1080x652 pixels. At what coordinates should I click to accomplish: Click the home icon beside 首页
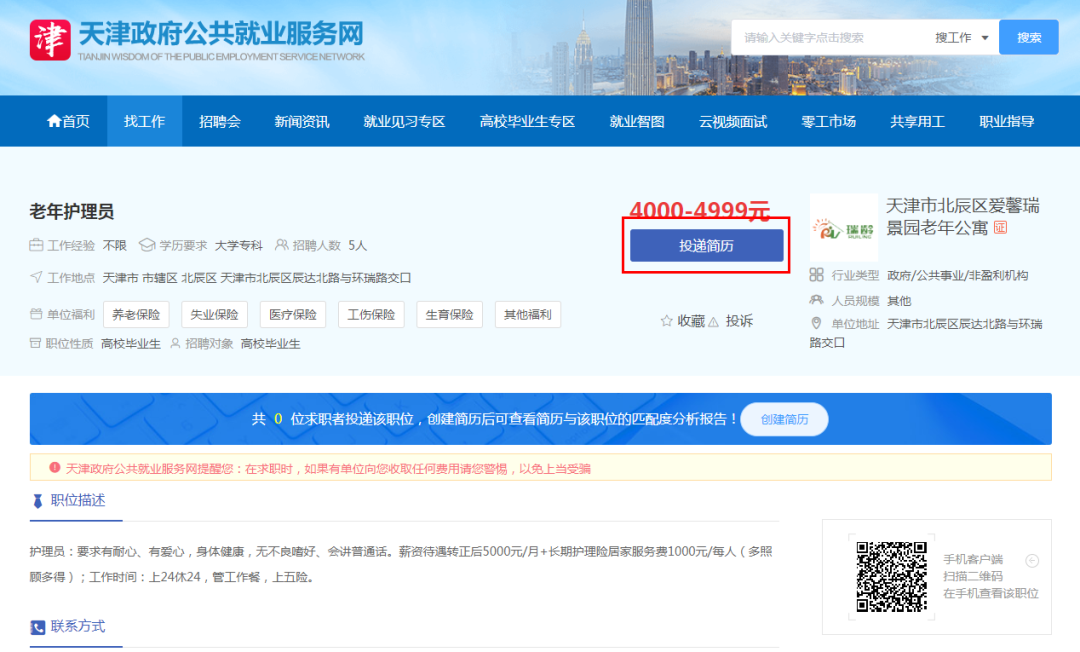click(x=54, y=121)
